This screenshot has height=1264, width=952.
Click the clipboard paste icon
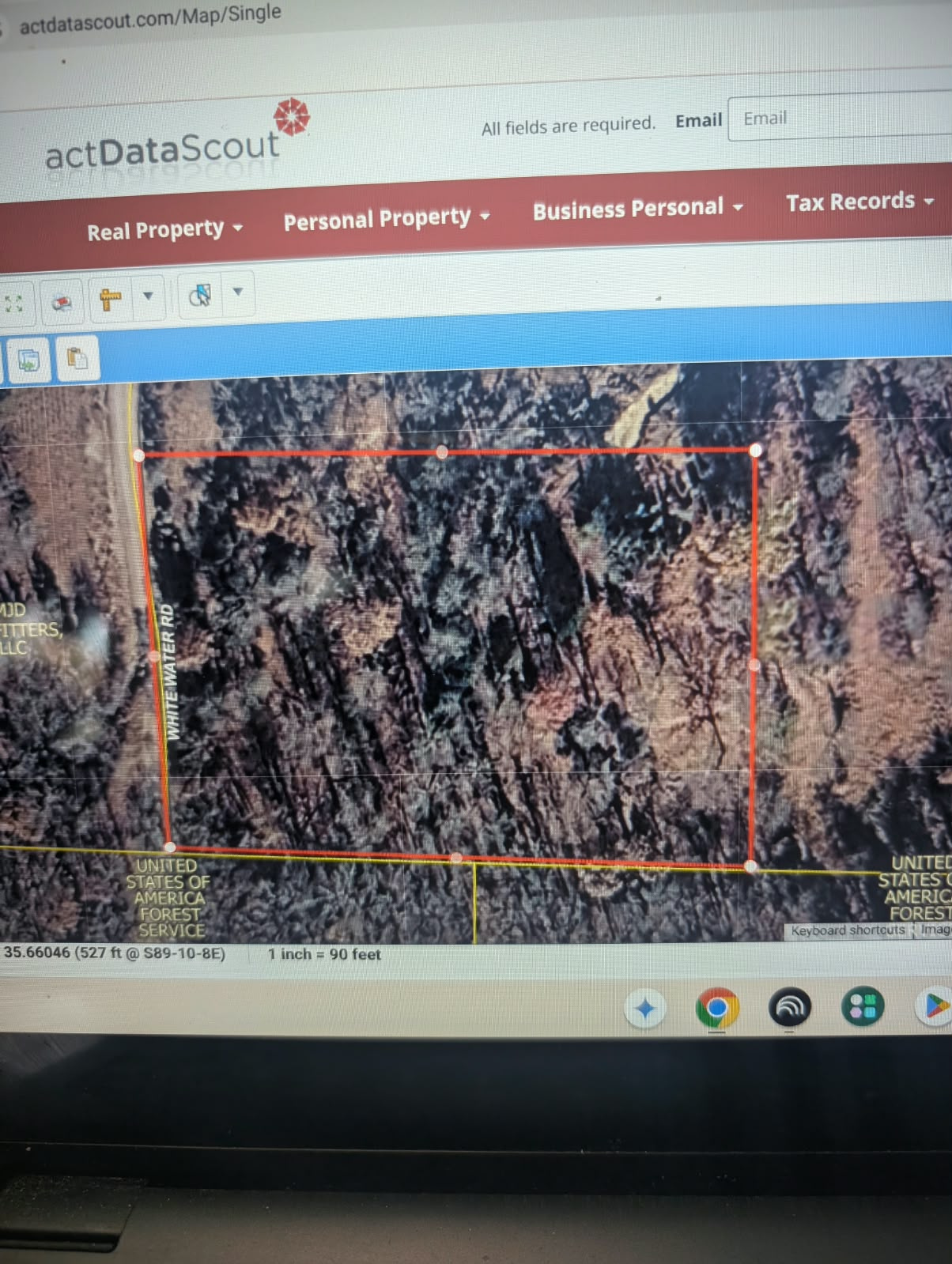coord(76,358)
